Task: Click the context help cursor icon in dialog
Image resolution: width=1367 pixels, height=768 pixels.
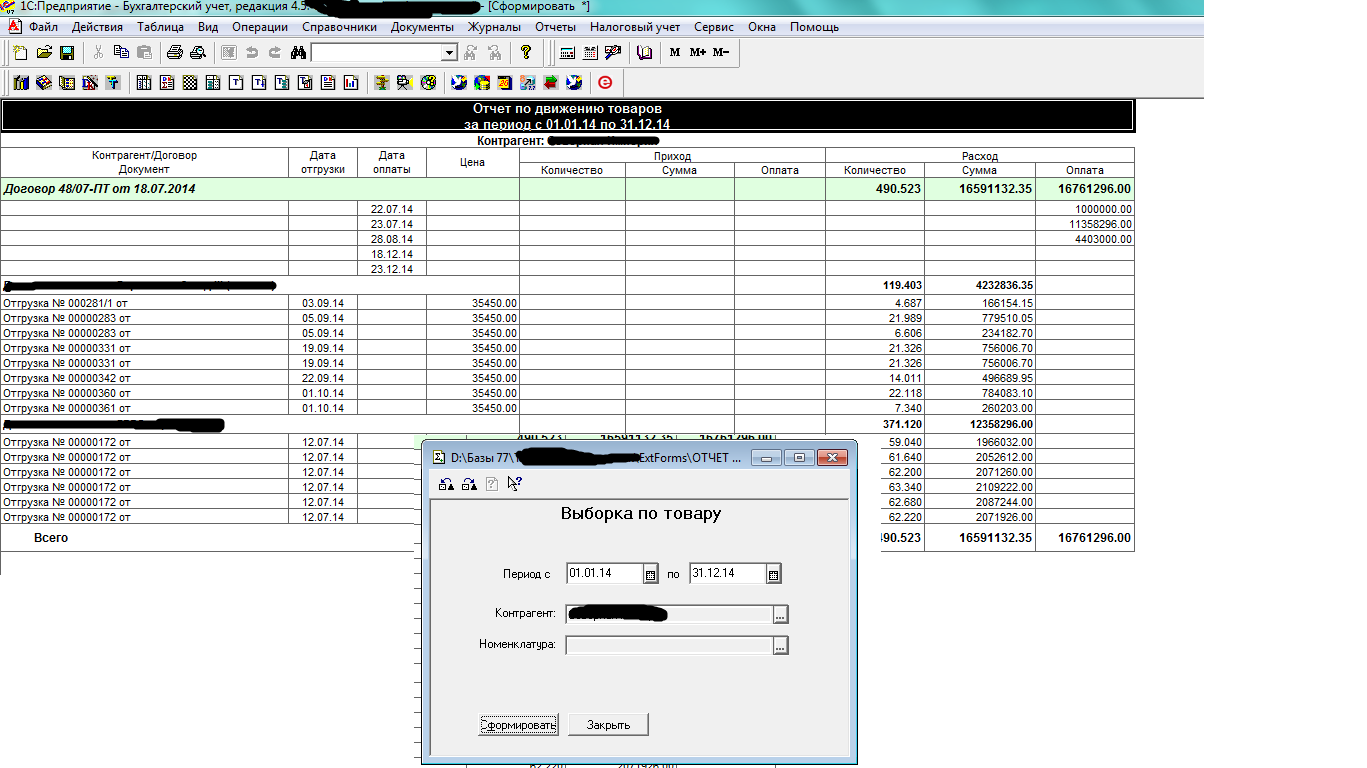Action: click(514, 484)
